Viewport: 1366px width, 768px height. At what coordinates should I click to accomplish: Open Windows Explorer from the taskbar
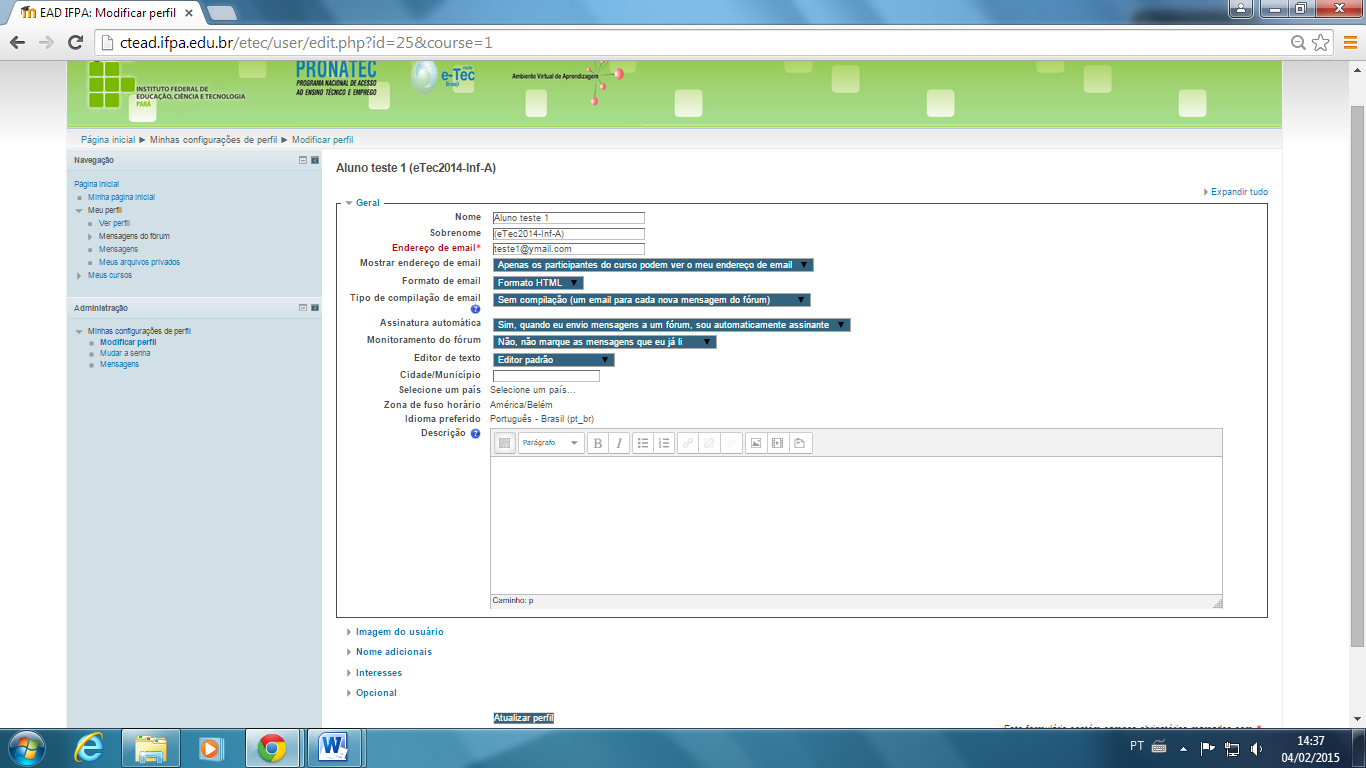(151, 748)
